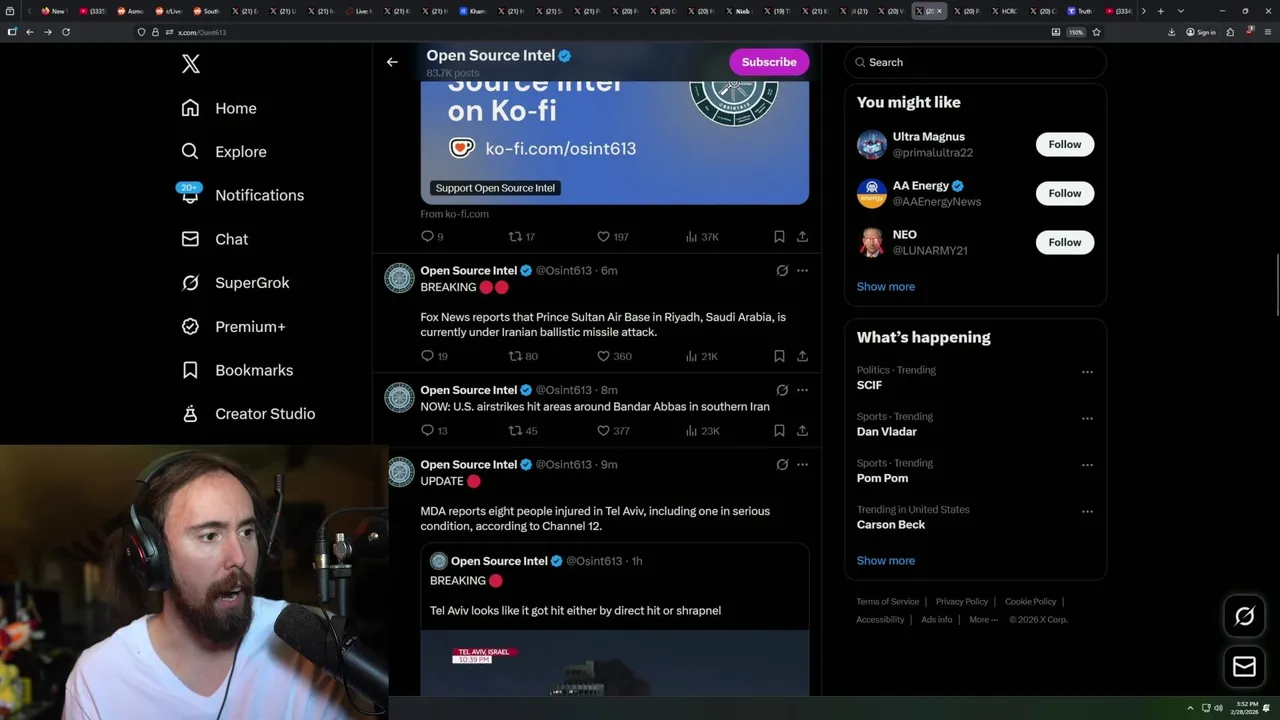
Task: Repost the Ko-fi post with 17 reposts
Action: [x=522, y=237]
